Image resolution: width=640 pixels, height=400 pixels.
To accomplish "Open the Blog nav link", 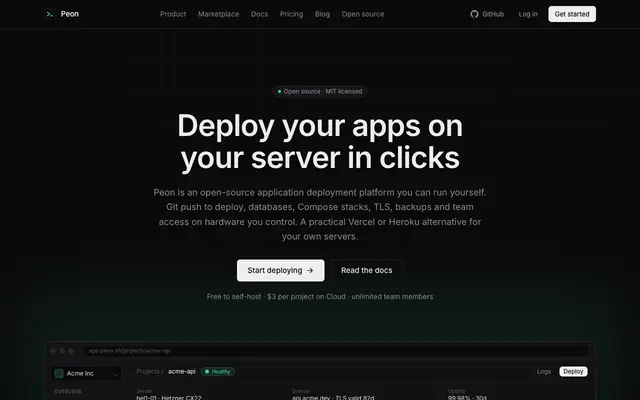I will (322, 14).
